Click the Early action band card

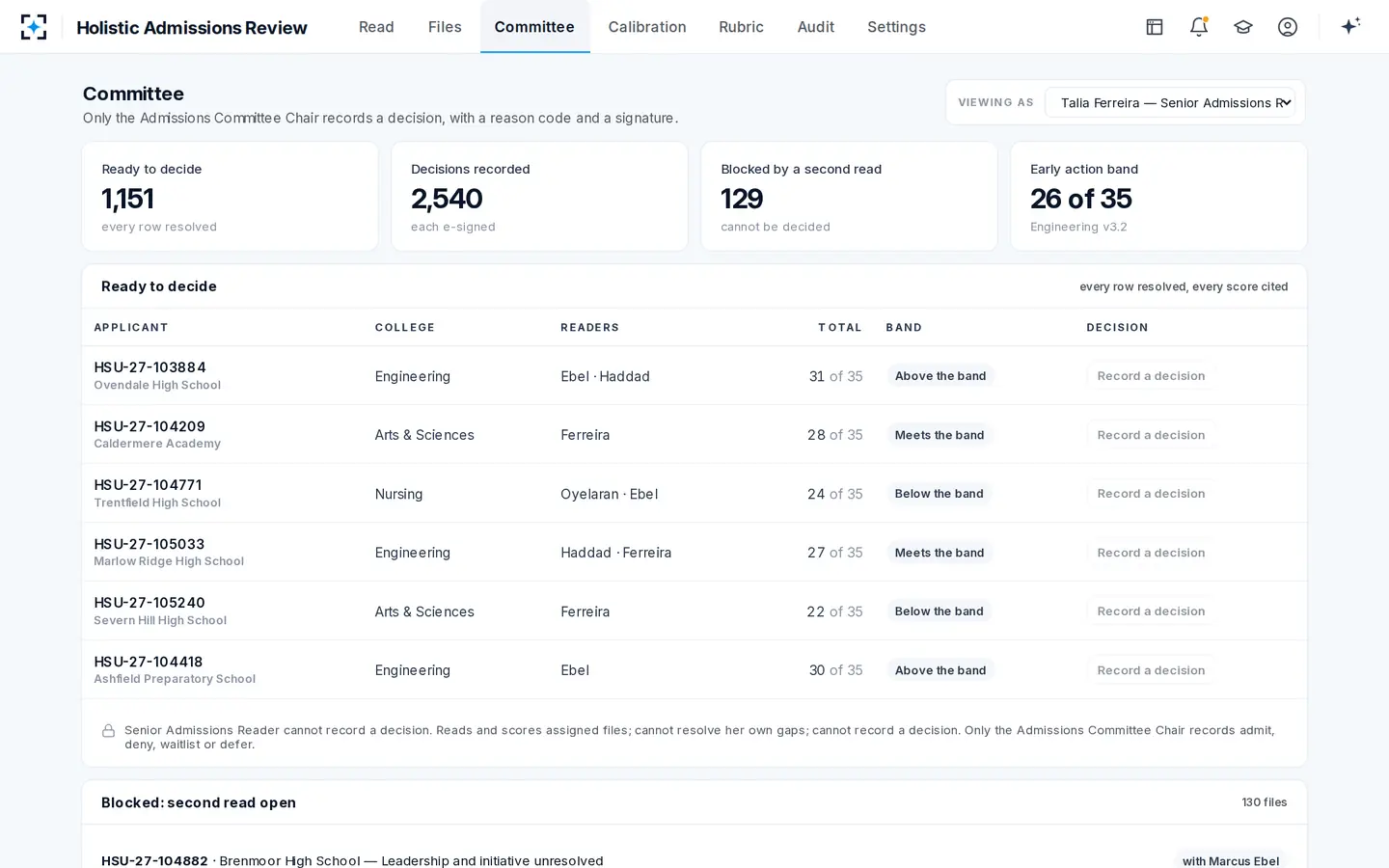click(x=1158, y=197)
